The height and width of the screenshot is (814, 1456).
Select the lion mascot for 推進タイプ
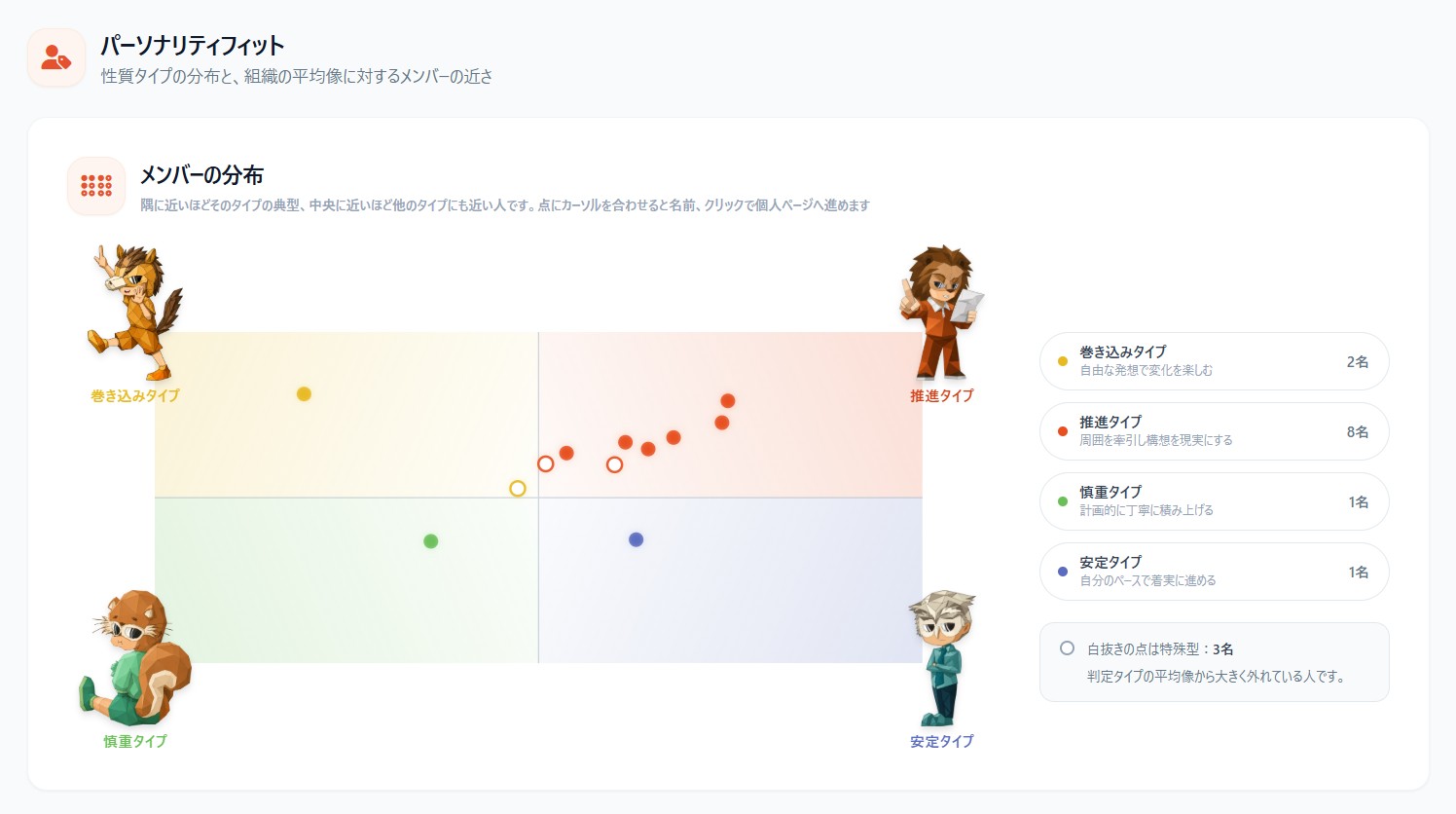tap(941, 312)
